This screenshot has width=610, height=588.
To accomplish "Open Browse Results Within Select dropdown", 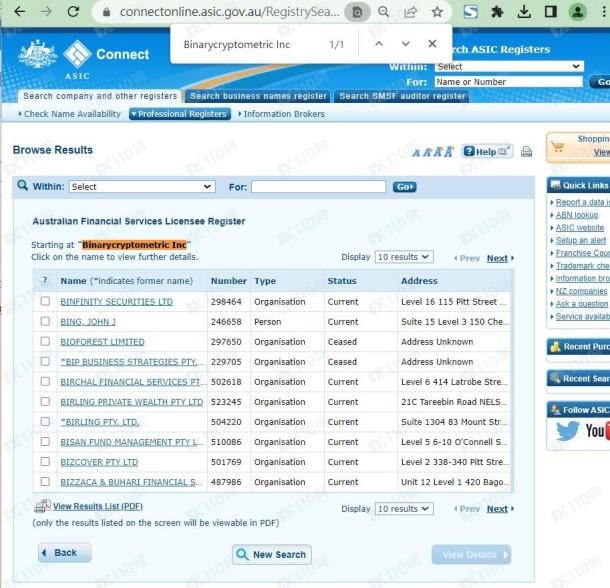I will click(142, 187).
